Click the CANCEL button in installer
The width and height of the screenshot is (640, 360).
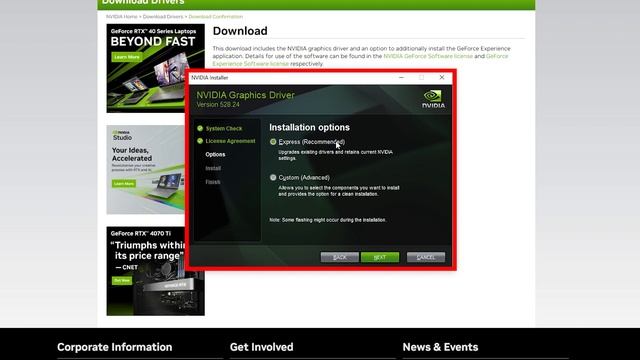[426, 257]
